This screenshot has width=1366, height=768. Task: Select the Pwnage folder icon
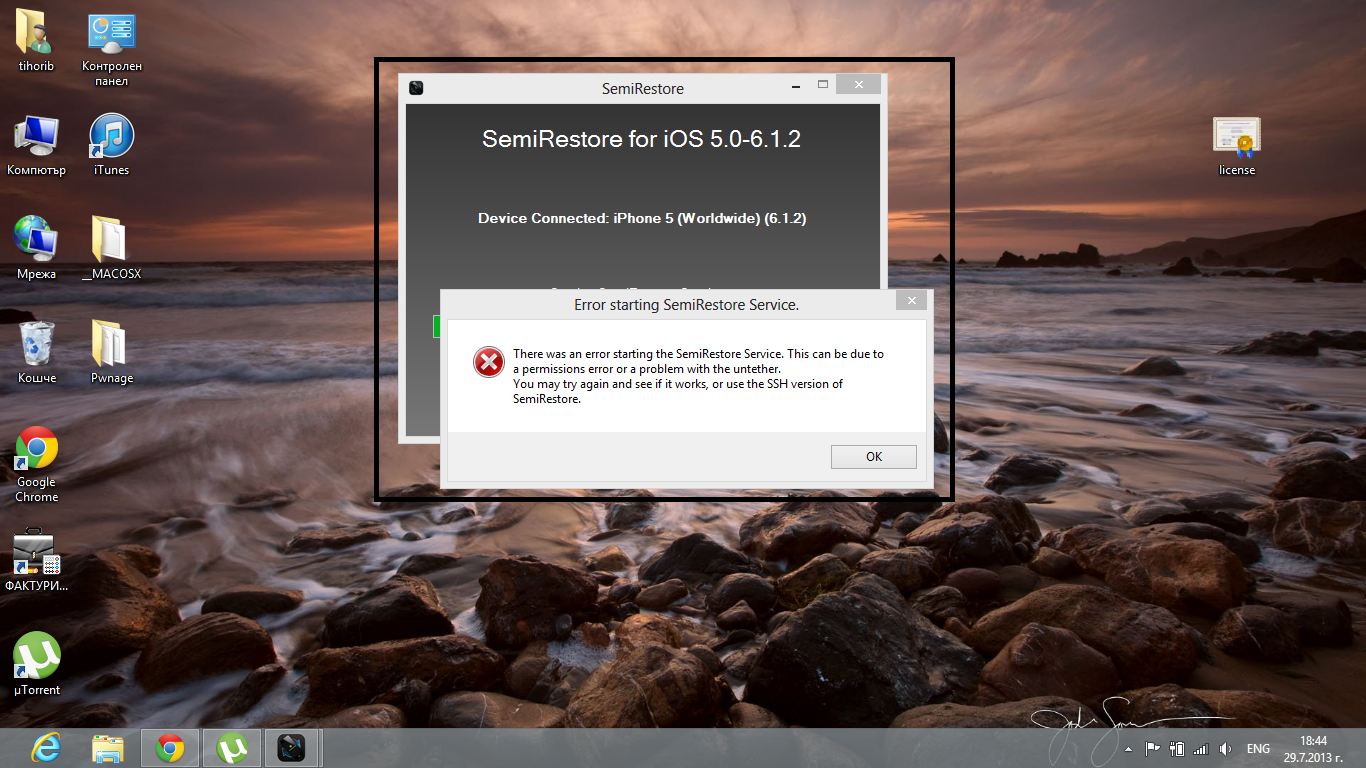[112, 352]
